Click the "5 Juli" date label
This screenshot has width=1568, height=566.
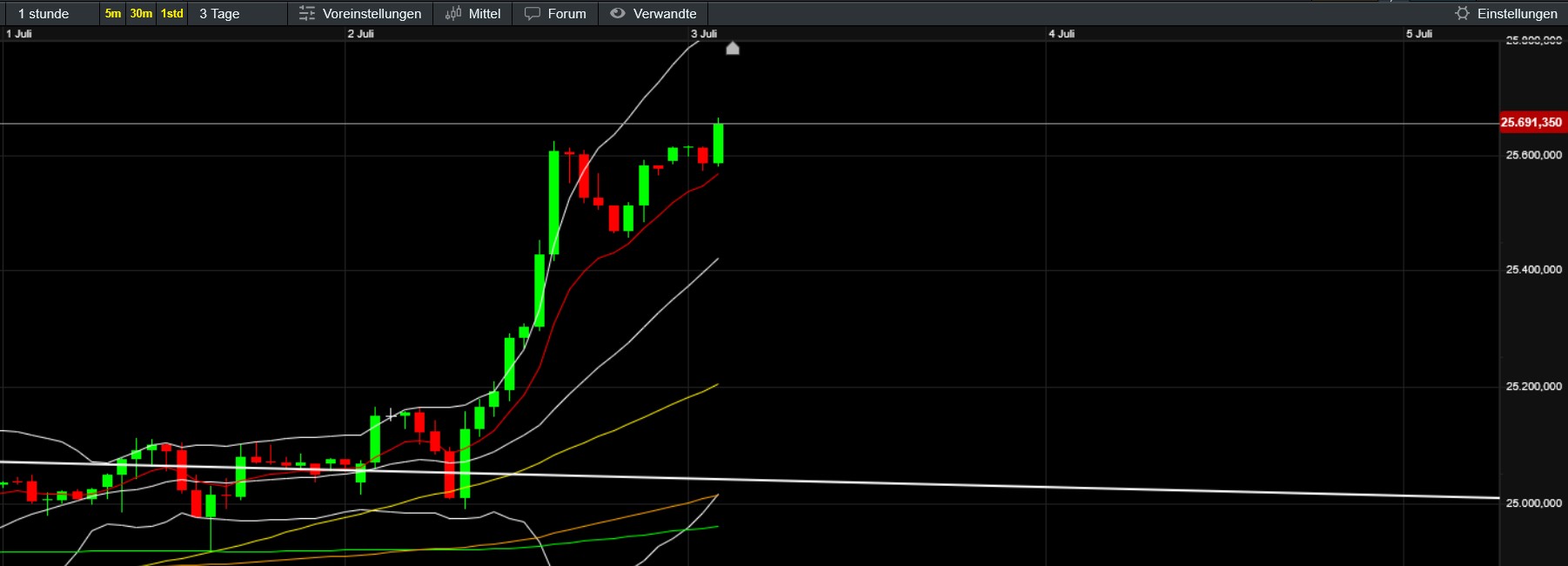pos(1419,34)
